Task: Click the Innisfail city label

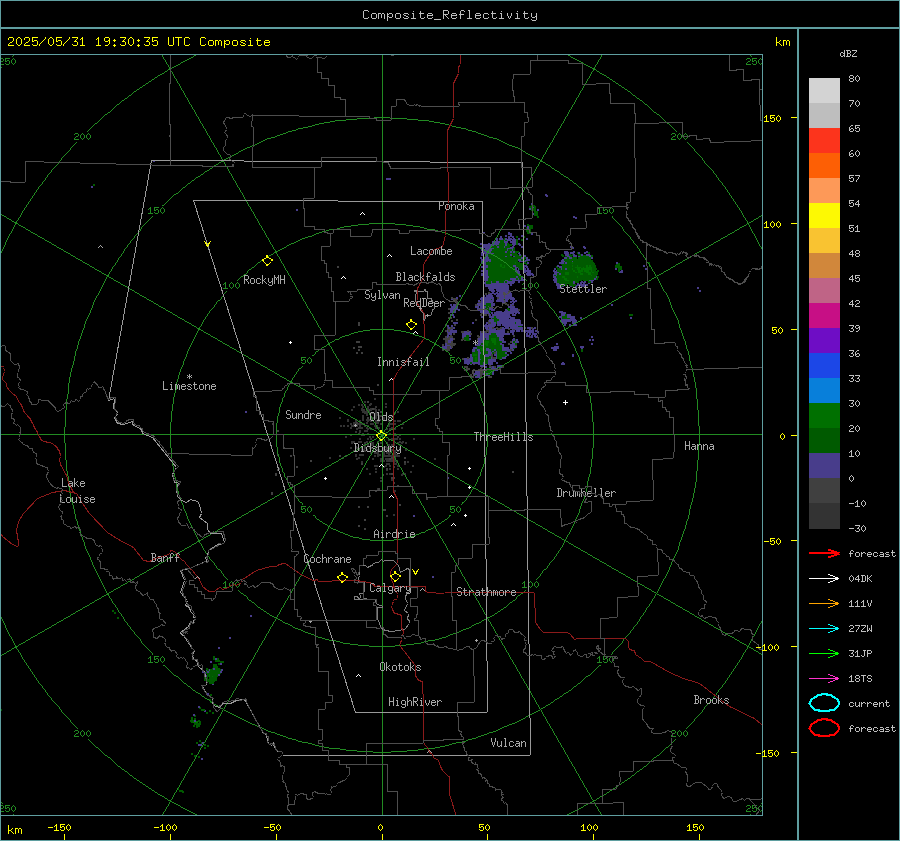Action: point(403,362)
